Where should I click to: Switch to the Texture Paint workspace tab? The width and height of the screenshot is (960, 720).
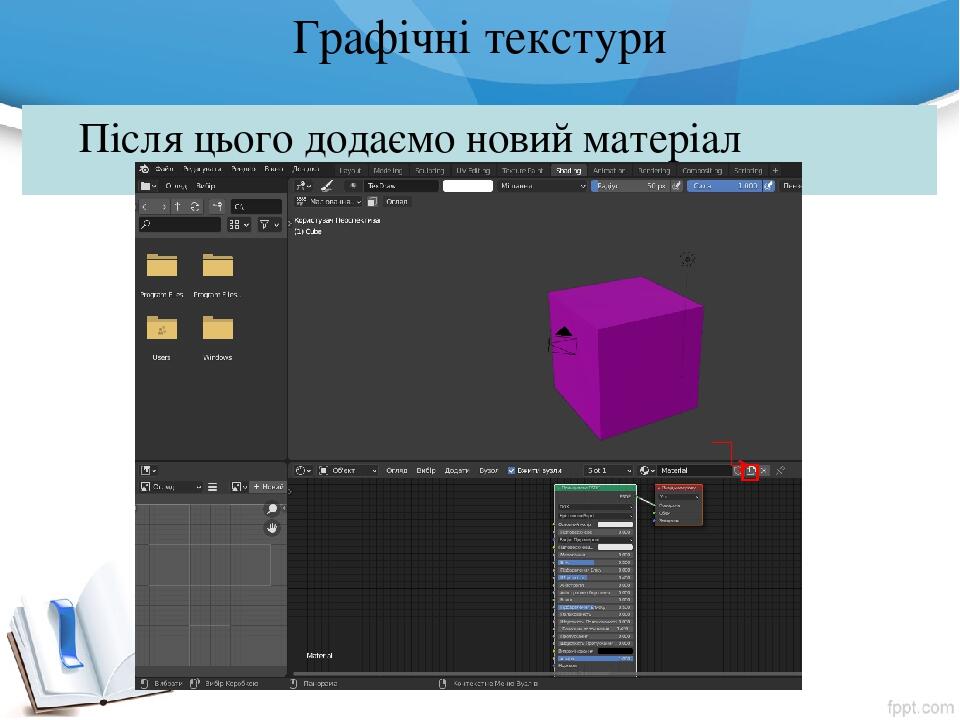(x=522, y=171)
